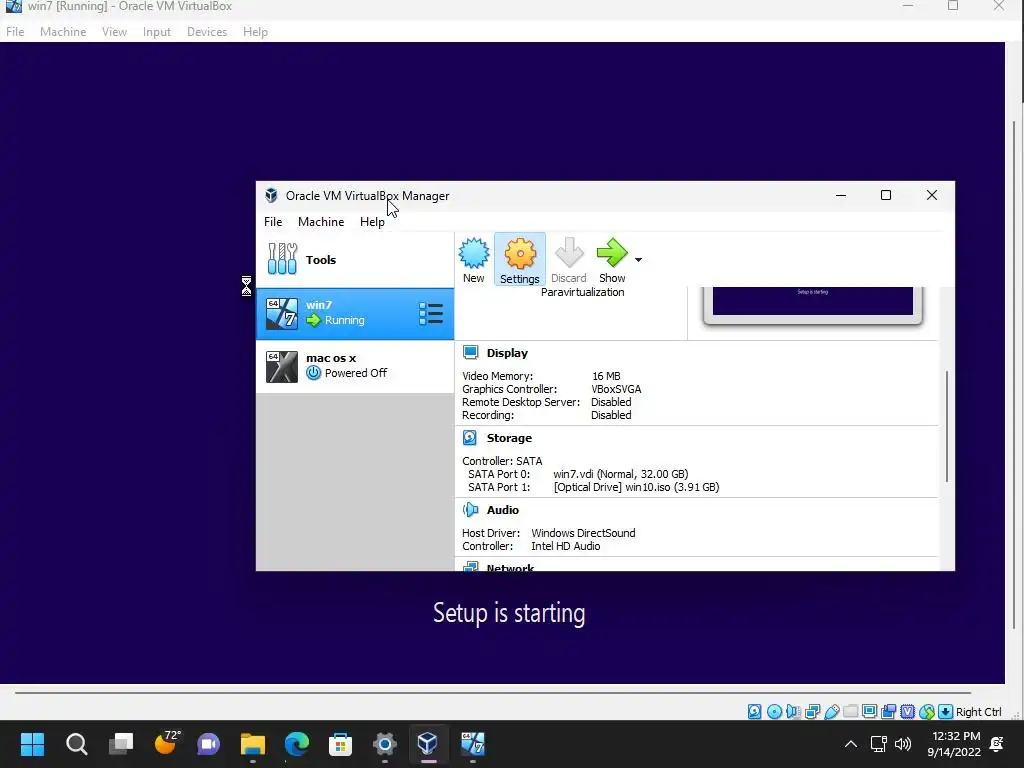Screen dimensions: 1024x768
Task: Click the Paravirtualization label
Action: pyautogui.click(x=583, y=293)
